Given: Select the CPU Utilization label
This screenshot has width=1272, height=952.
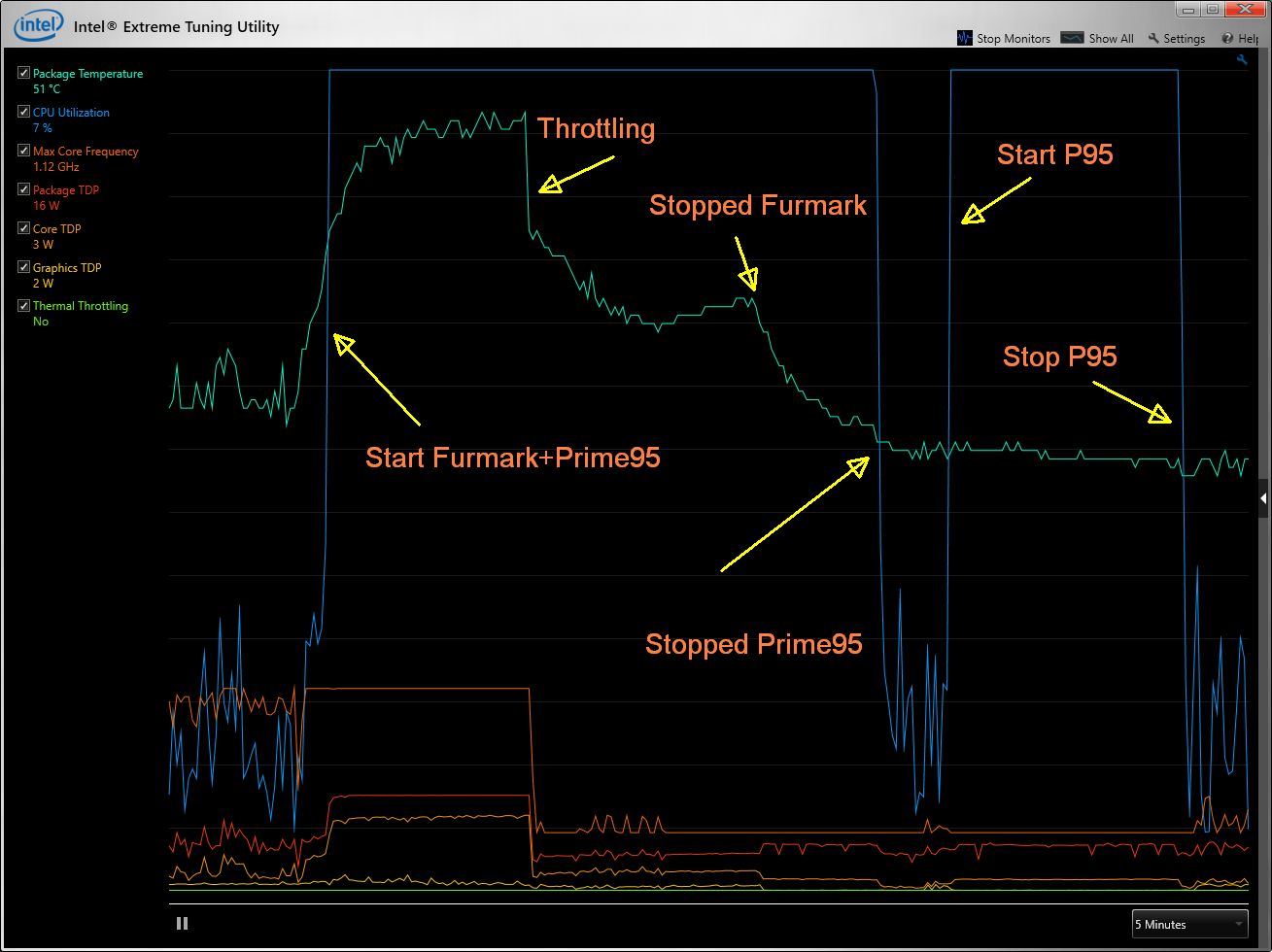Looking at the screenshot, I should (x=71, y=113).
